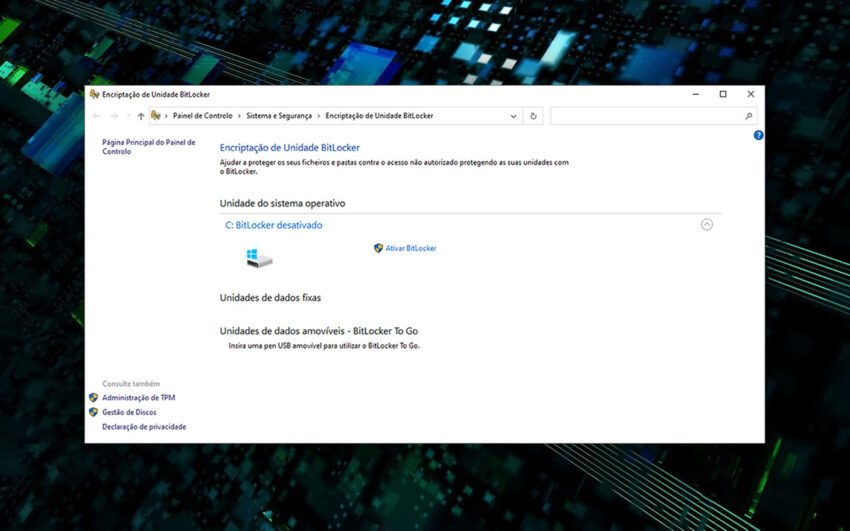Click the Unidade do sistema operativo heading

[282, 204]
